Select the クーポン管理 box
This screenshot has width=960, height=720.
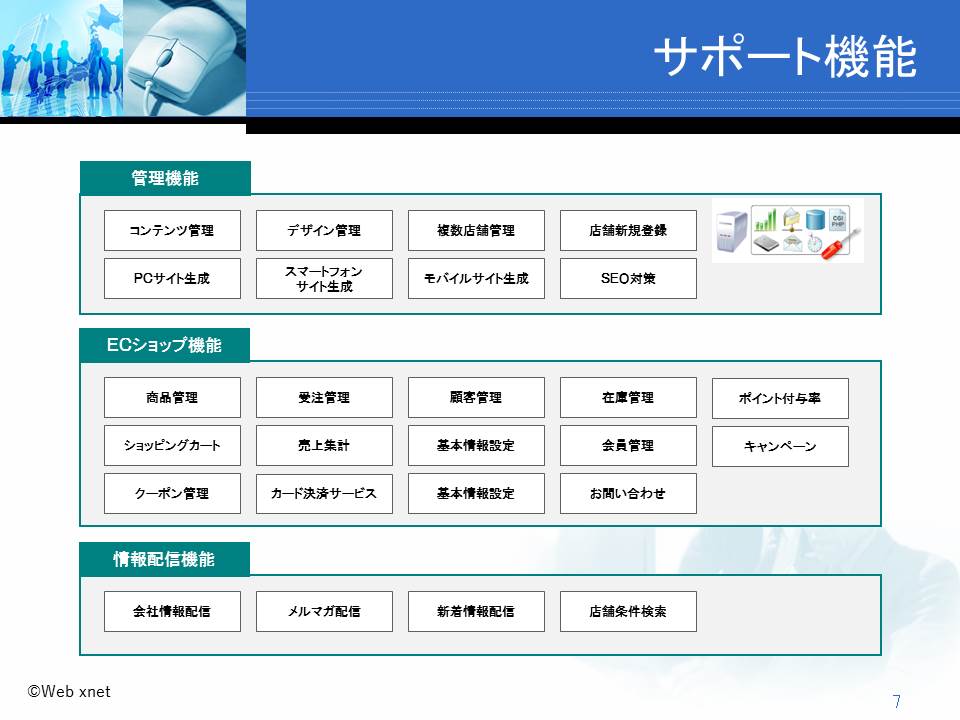pos(172,493)
